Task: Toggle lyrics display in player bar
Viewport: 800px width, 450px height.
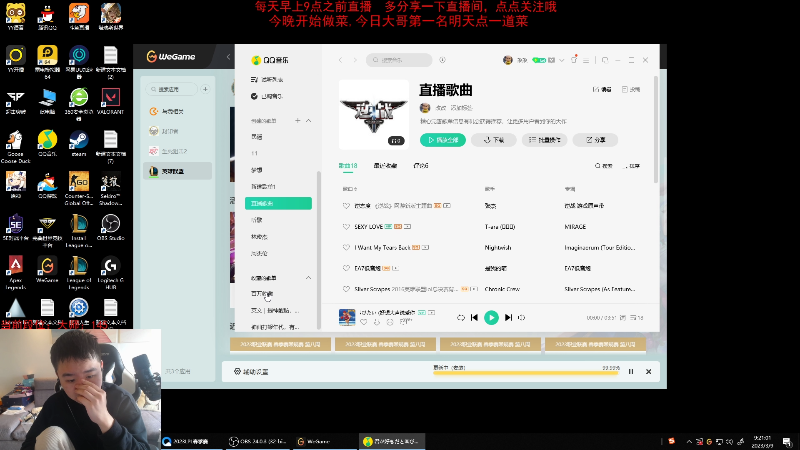Action: tap(622, 317)
